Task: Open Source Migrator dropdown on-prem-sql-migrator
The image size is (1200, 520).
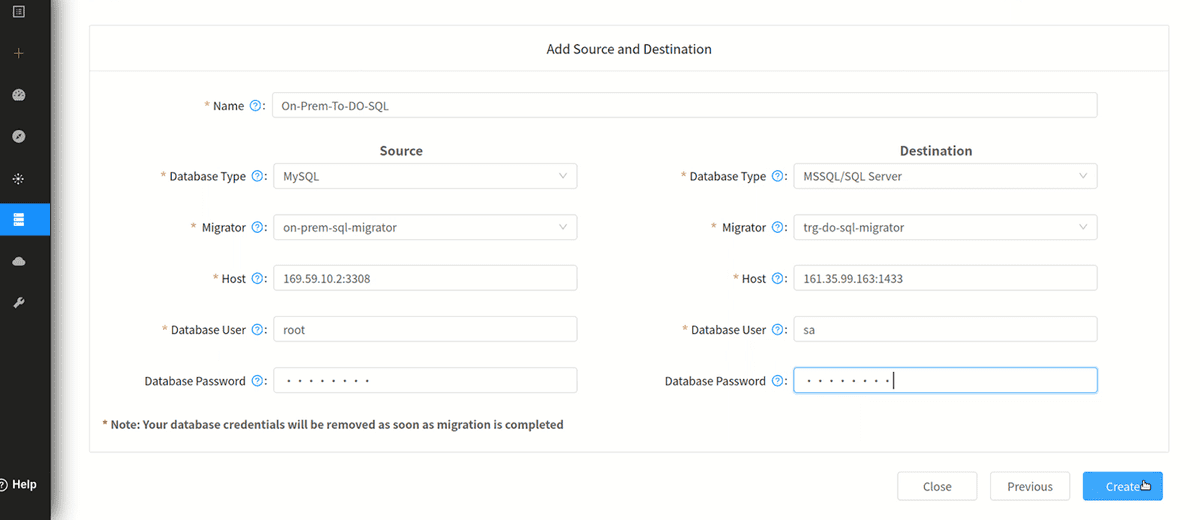Action: tap(425, 227)
